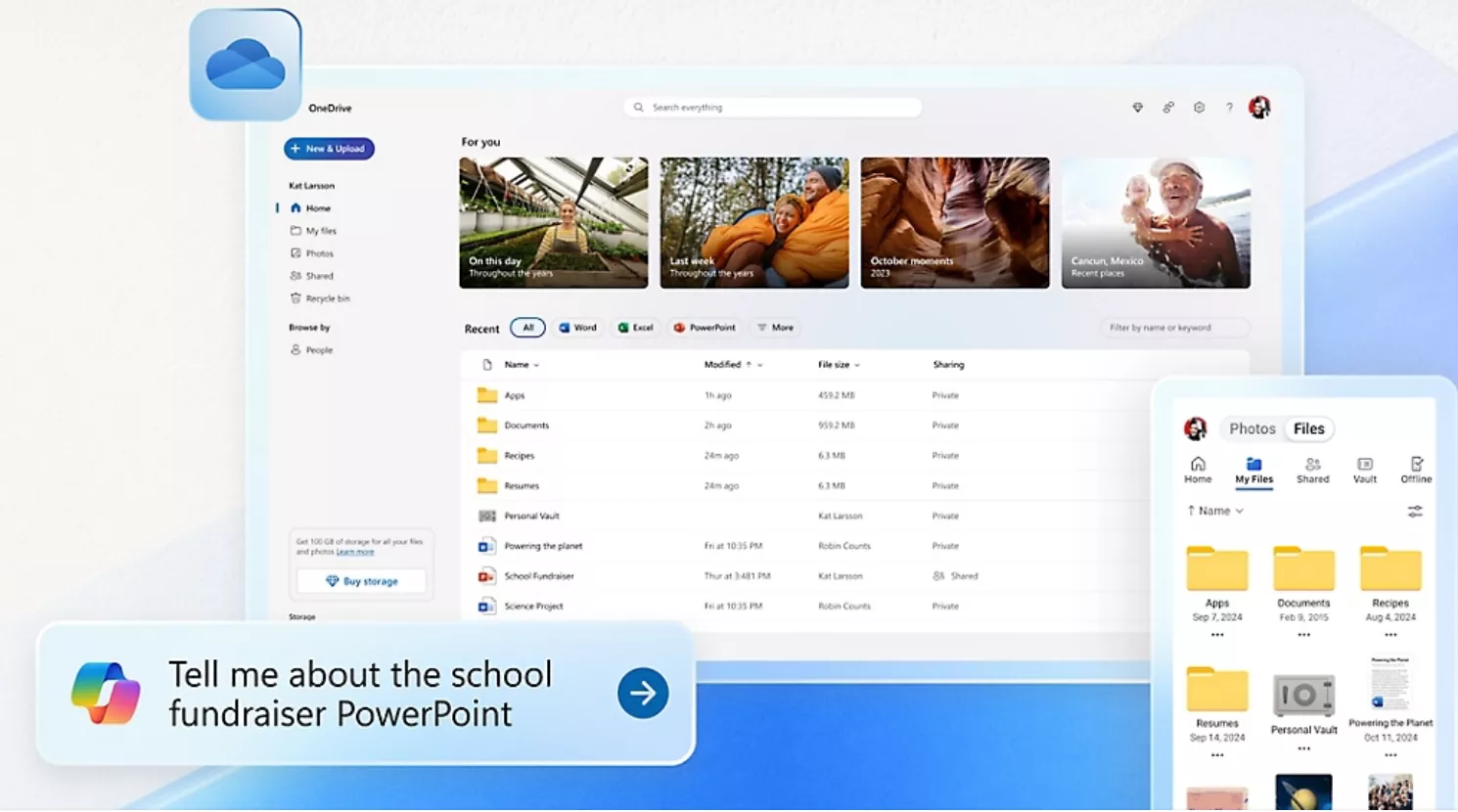Image resolution: width=1458 pixels, height=812 pixels.
Task: Filter recent files to show only Excel files
Action: coord(636,327)
